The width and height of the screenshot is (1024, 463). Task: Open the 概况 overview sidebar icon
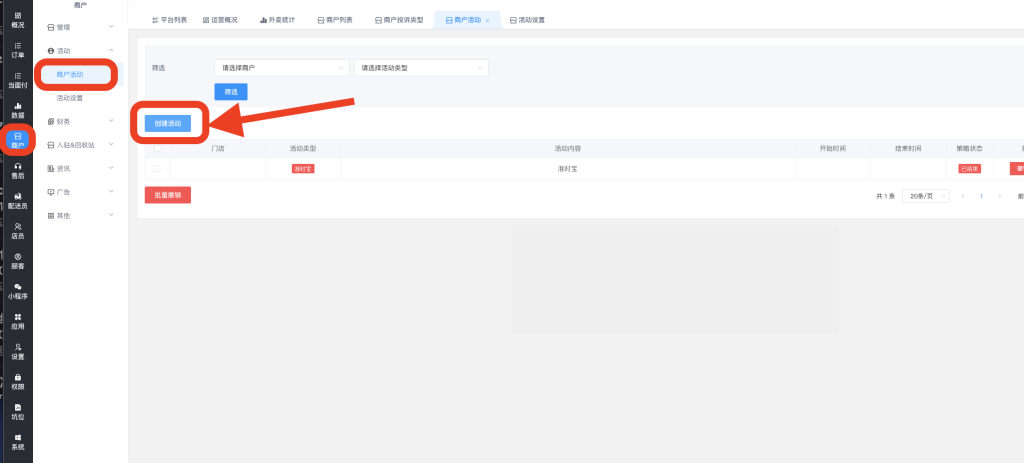click(x=17, y=19)
